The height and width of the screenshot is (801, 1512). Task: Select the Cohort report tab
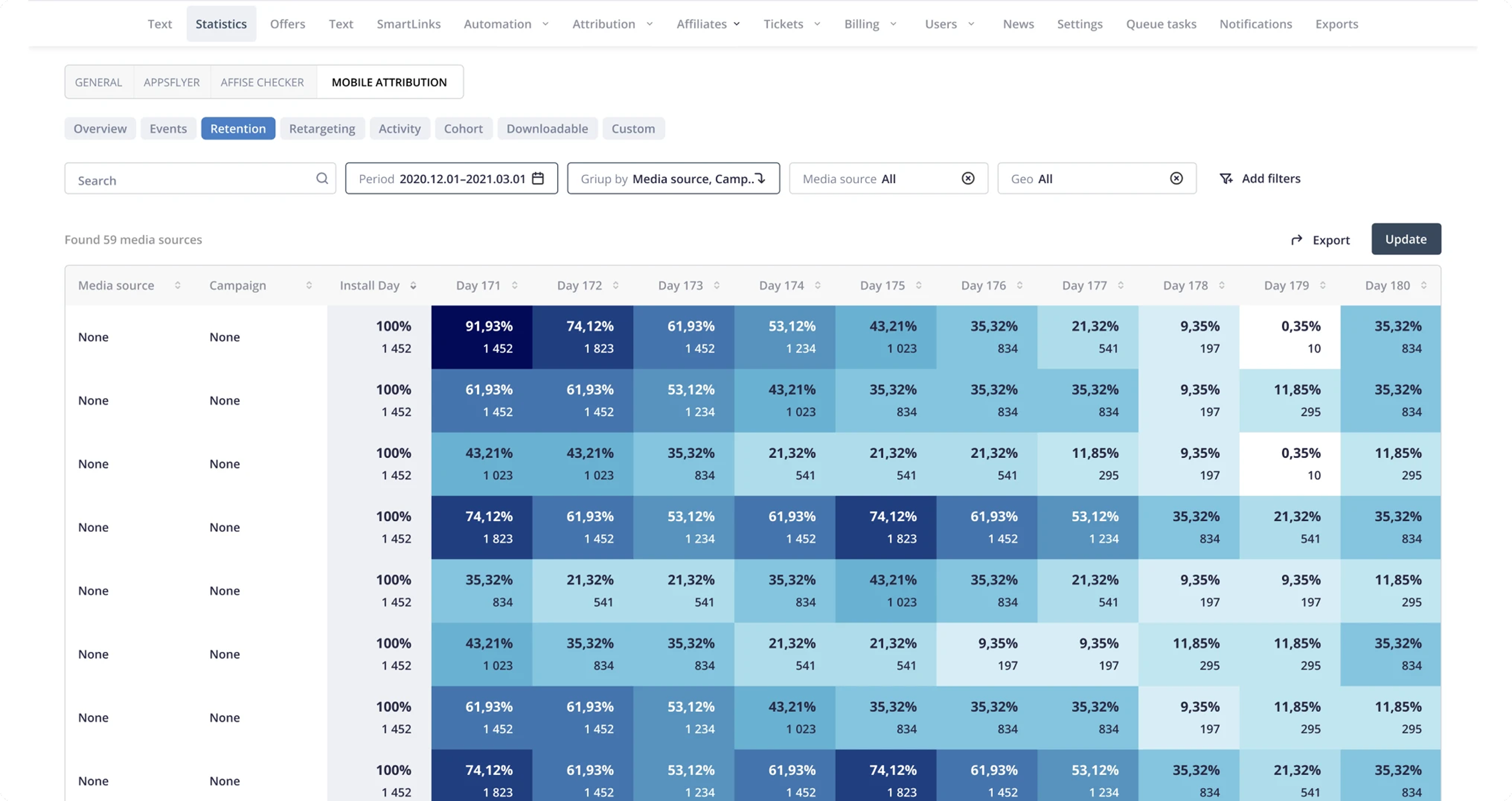tap(463, 128)
